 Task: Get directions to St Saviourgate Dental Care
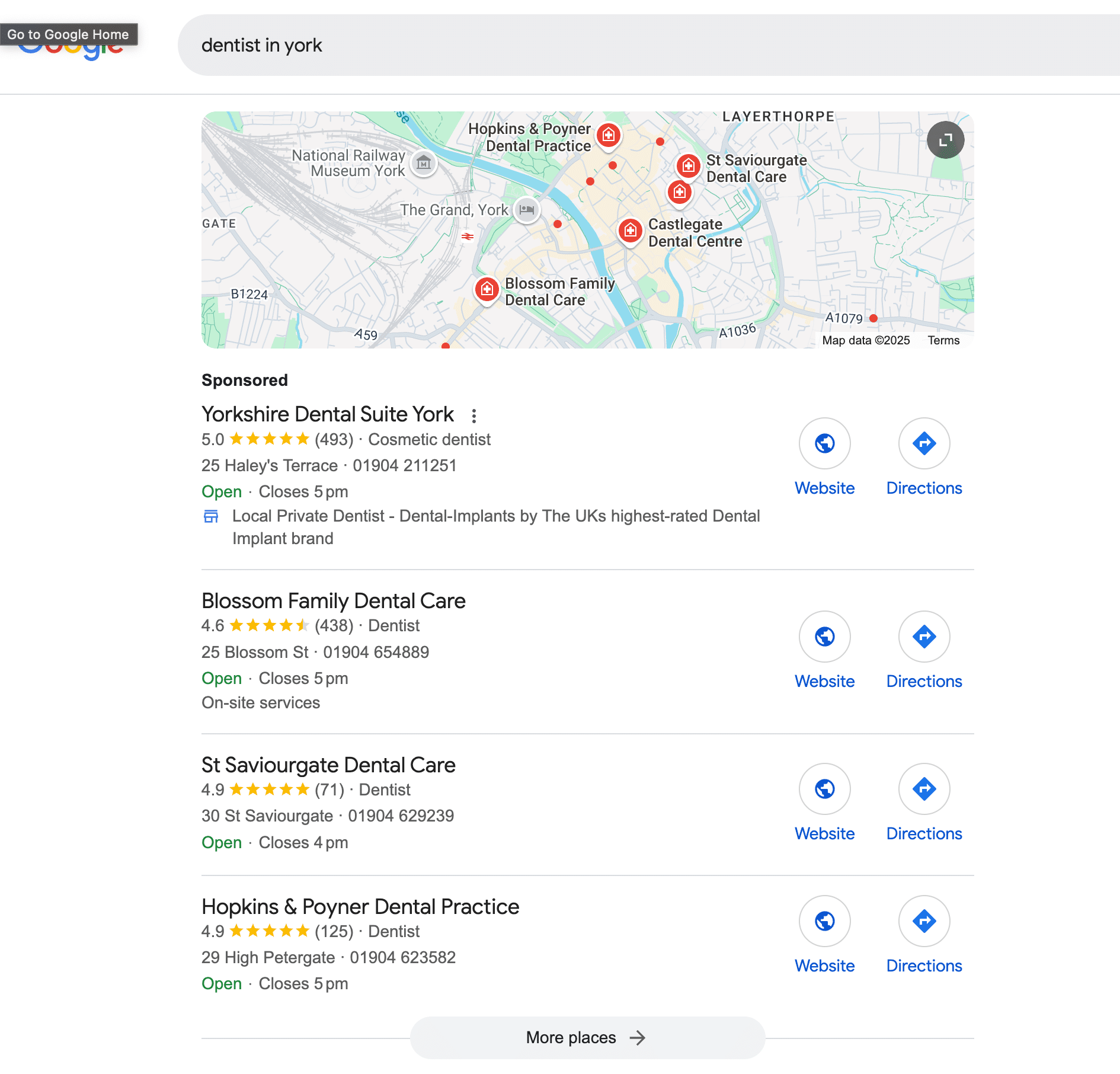[x=924, y=789]
